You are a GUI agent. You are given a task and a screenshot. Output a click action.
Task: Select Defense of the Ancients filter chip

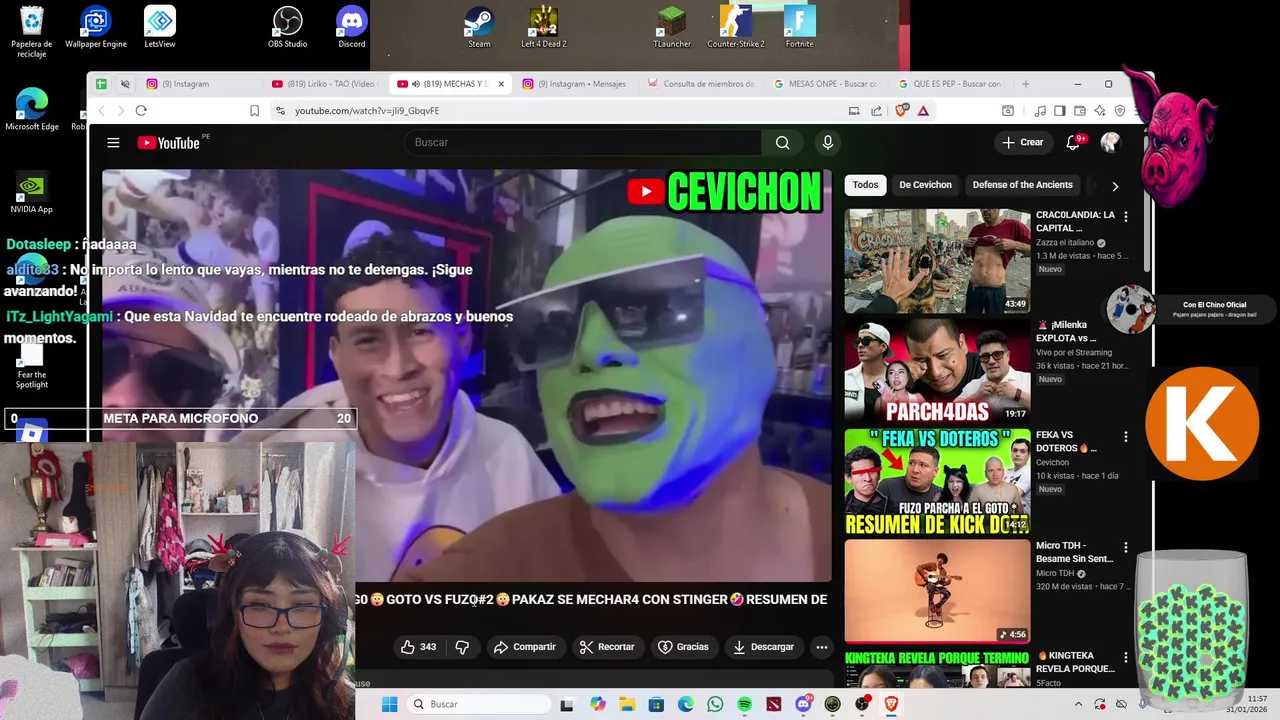(x=1022, y=185)
